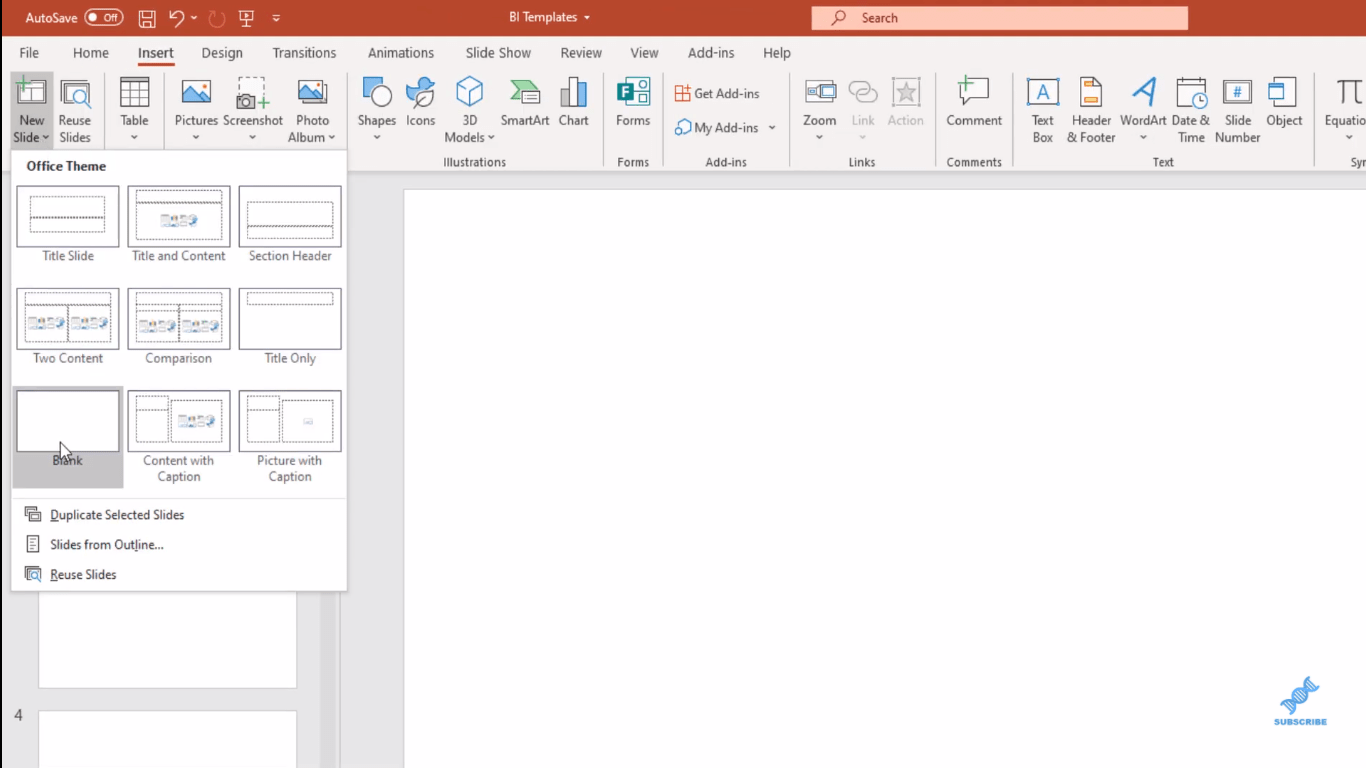Image resolution: width=1366 pixels, height=768 pixels.
Task: Open the Add-ins tab
Action: tap(711, 53)
